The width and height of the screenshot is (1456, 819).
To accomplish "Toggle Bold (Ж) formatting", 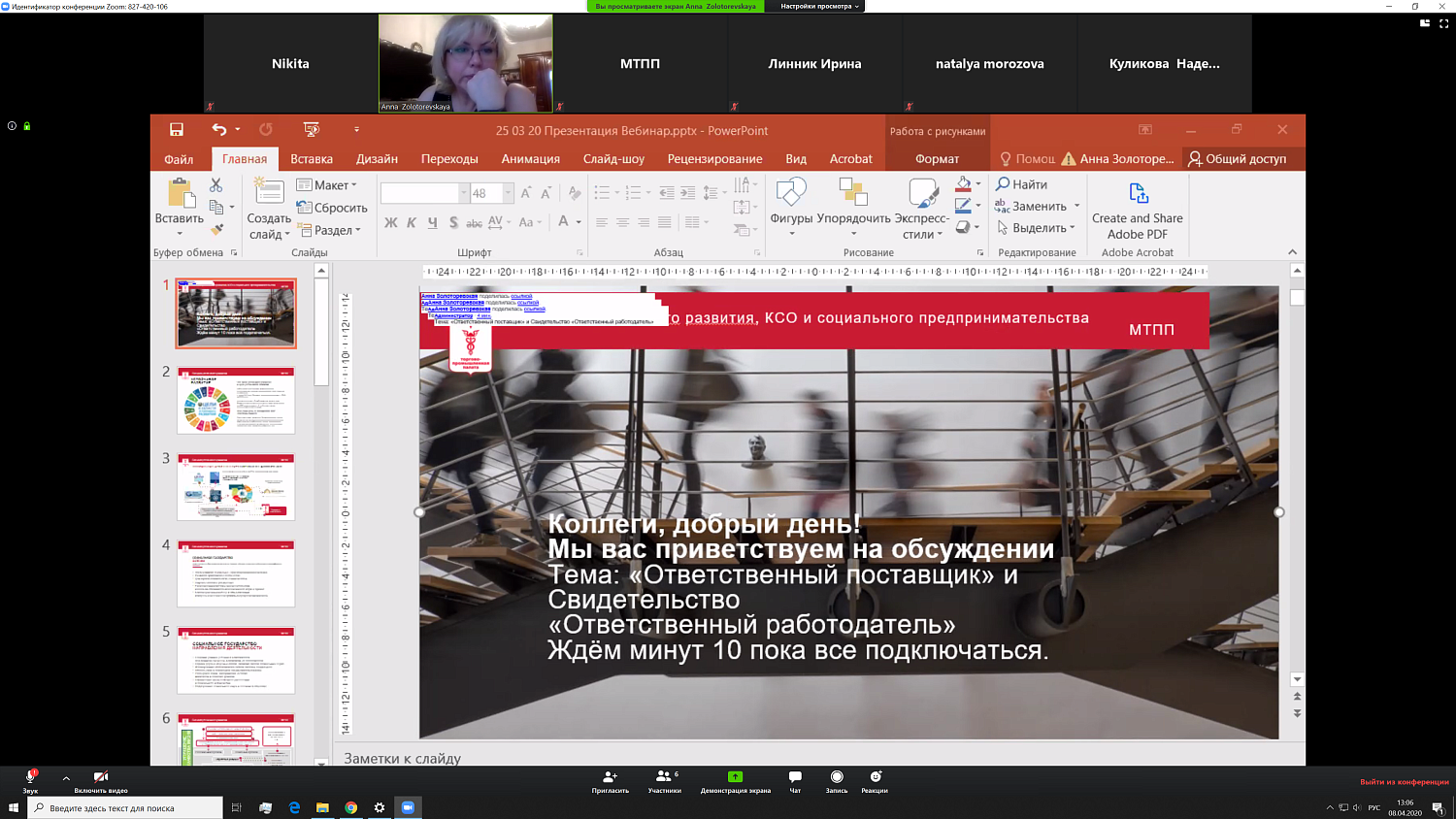I will [391, 222].
